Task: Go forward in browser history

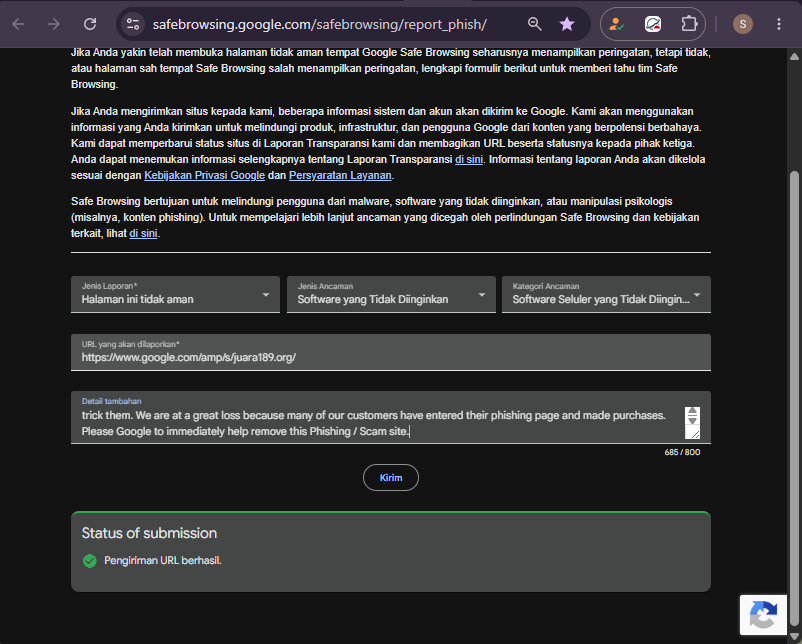Action: [54, 24]
